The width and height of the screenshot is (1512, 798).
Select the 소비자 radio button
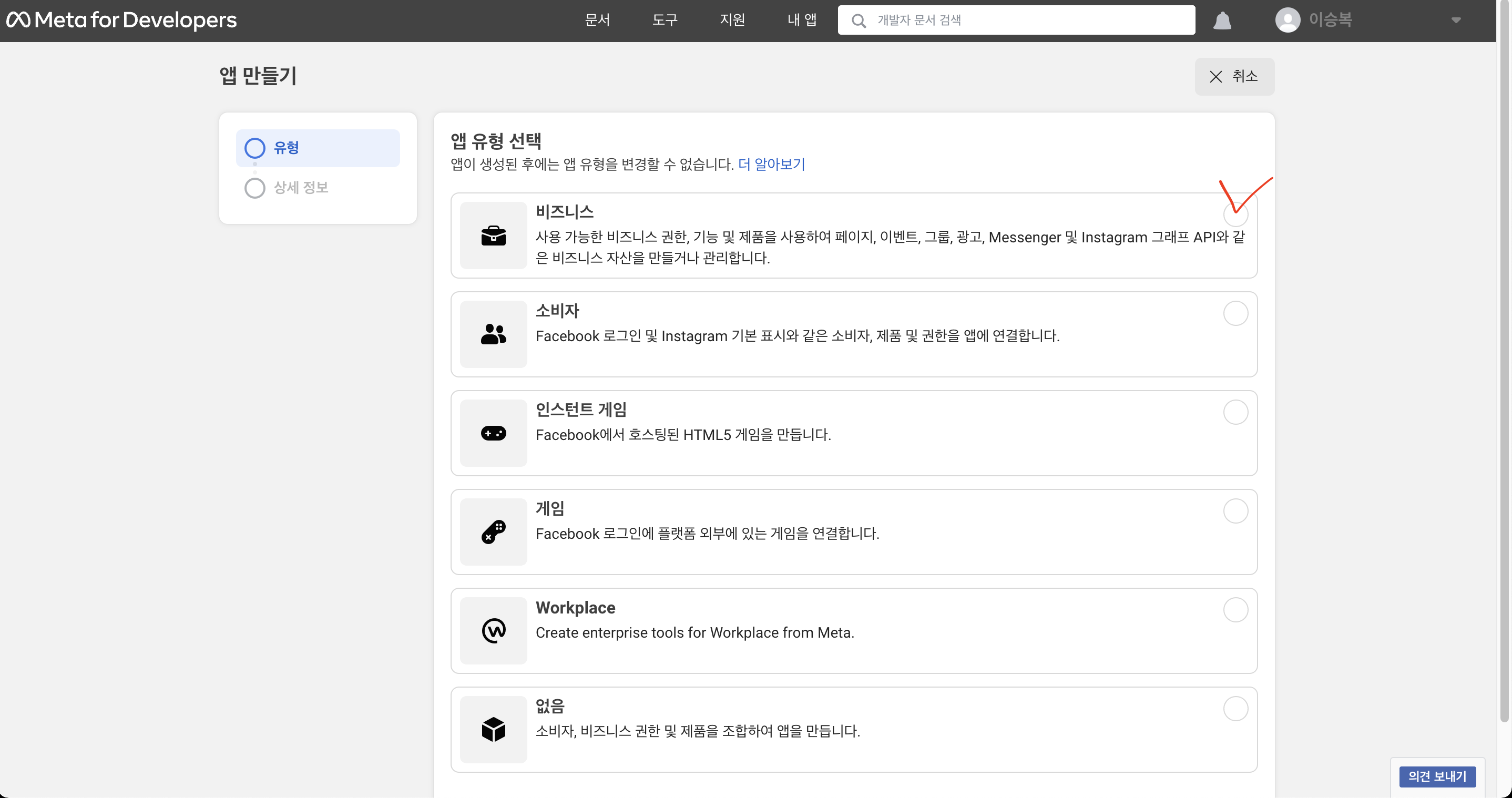(x=1235, y=313)
